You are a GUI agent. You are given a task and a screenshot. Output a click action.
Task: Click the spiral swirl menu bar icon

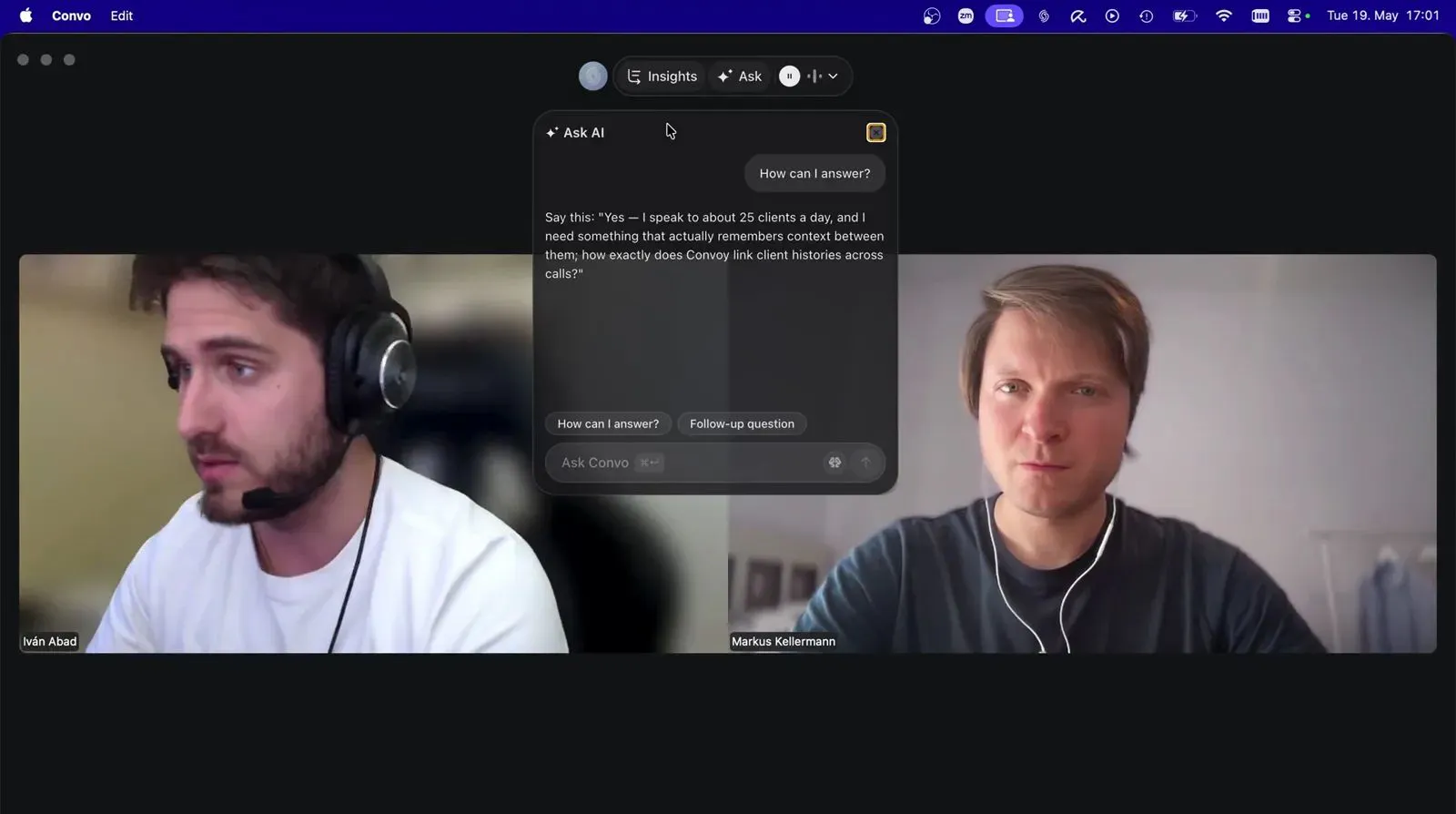point(1044,15)
